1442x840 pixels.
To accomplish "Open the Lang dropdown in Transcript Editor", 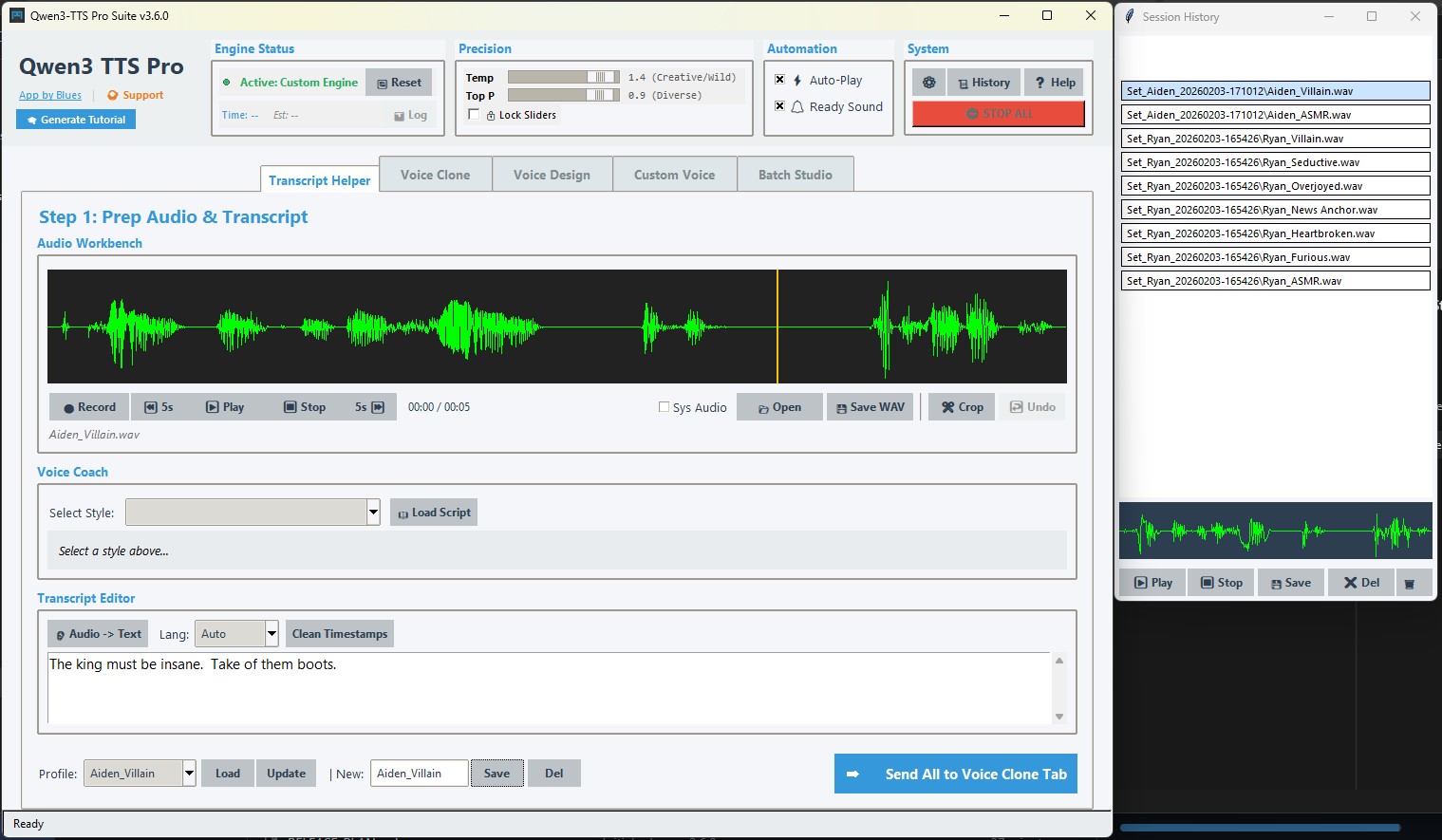I will (272, 633).
